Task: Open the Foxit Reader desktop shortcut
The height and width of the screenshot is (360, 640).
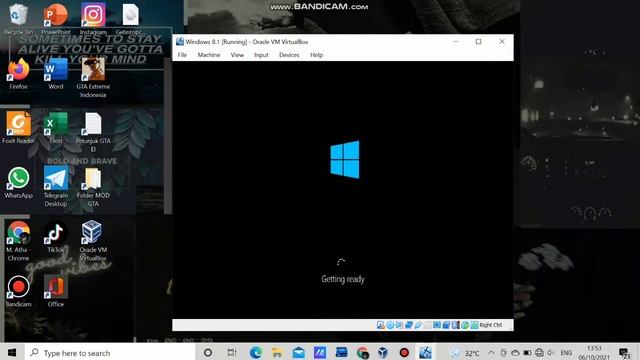Action: pyautogui.click(x=18, y=128)
